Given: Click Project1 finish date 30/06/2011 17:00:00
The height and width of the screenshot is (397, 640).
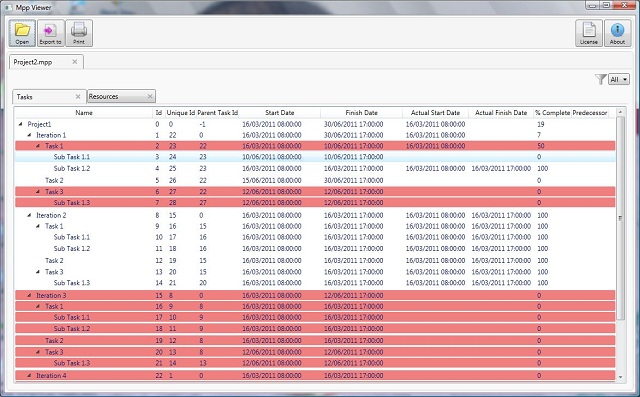Looking at the screenshot, I should pos(353,124).
